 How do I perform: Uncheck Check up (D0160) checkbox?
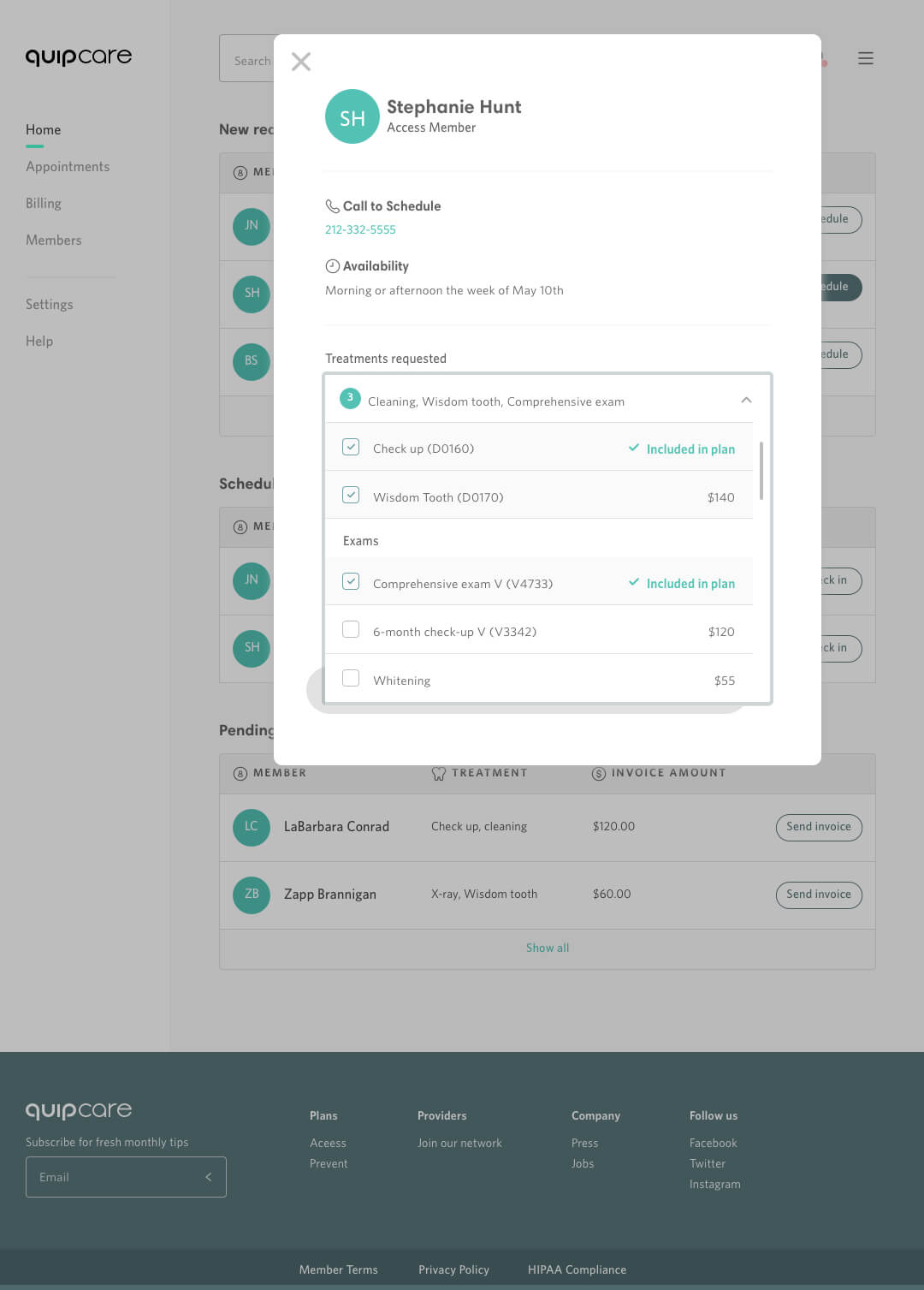[351, 447]
